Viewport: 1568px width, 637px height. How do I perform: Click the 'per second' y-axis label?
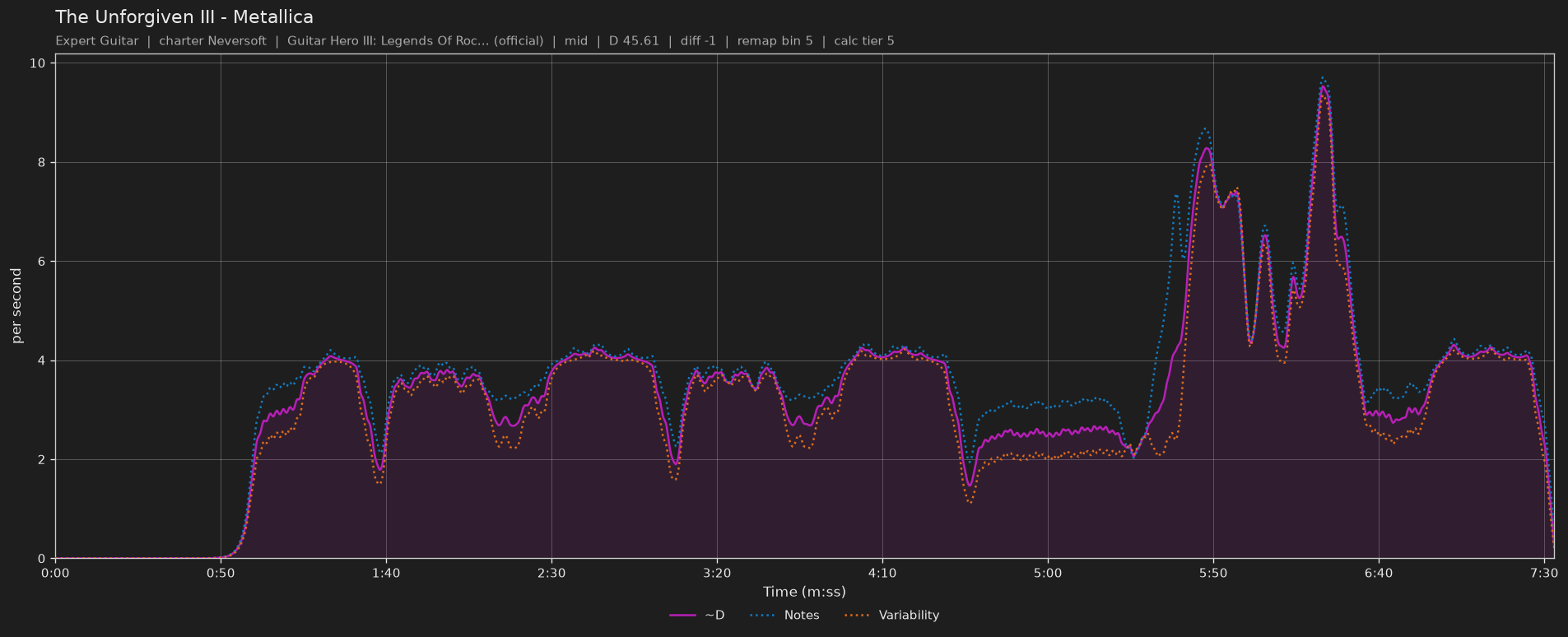click(x=16, y=306)
